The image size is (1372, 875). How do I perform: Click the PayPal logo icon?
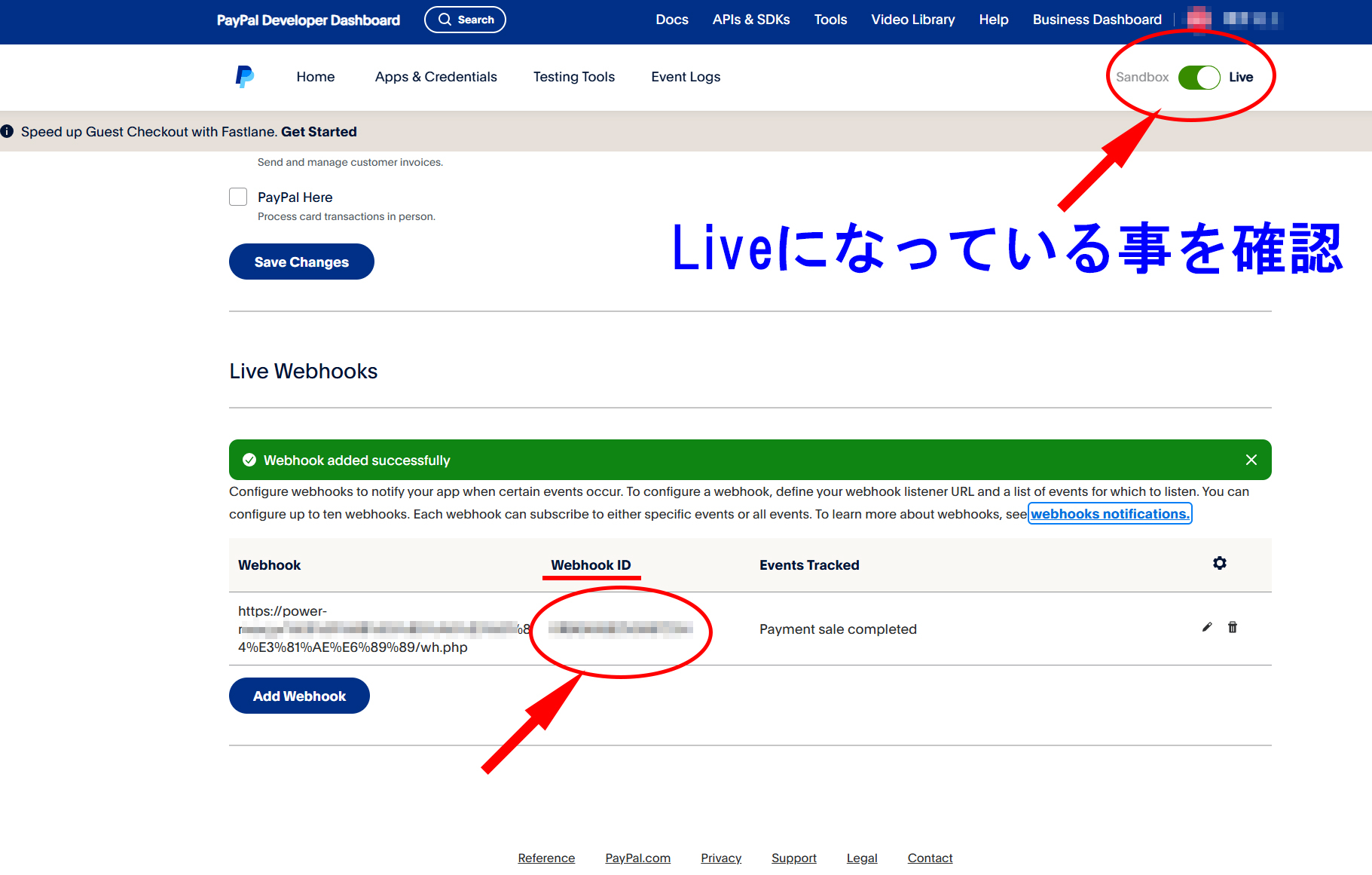click(245, 77)
